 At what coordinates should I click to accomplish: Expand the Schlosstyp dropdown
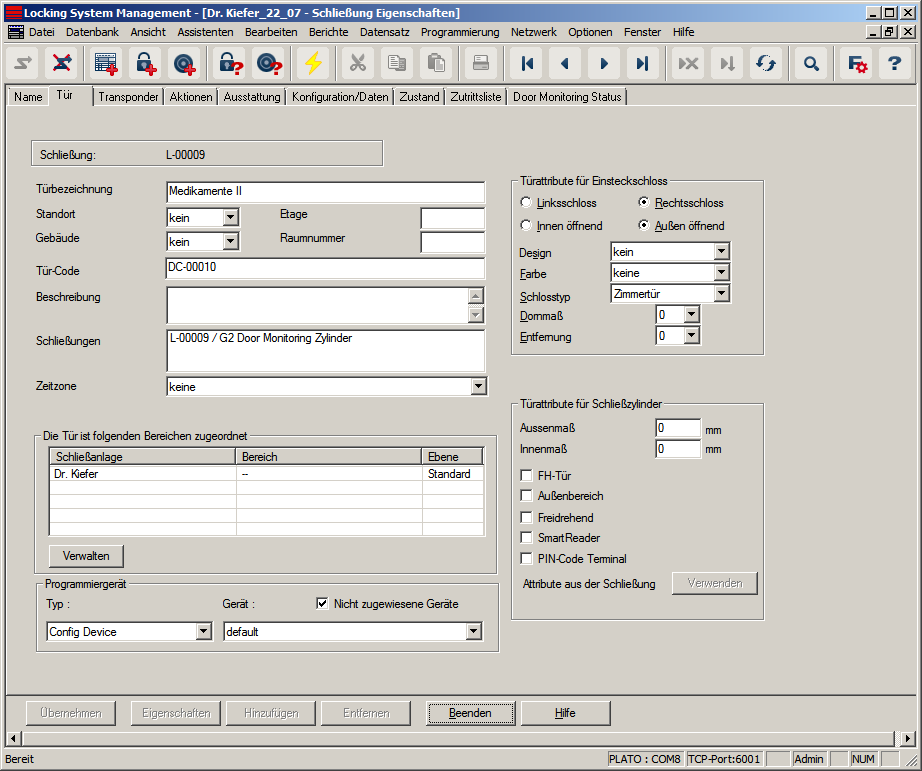(722, 294)
